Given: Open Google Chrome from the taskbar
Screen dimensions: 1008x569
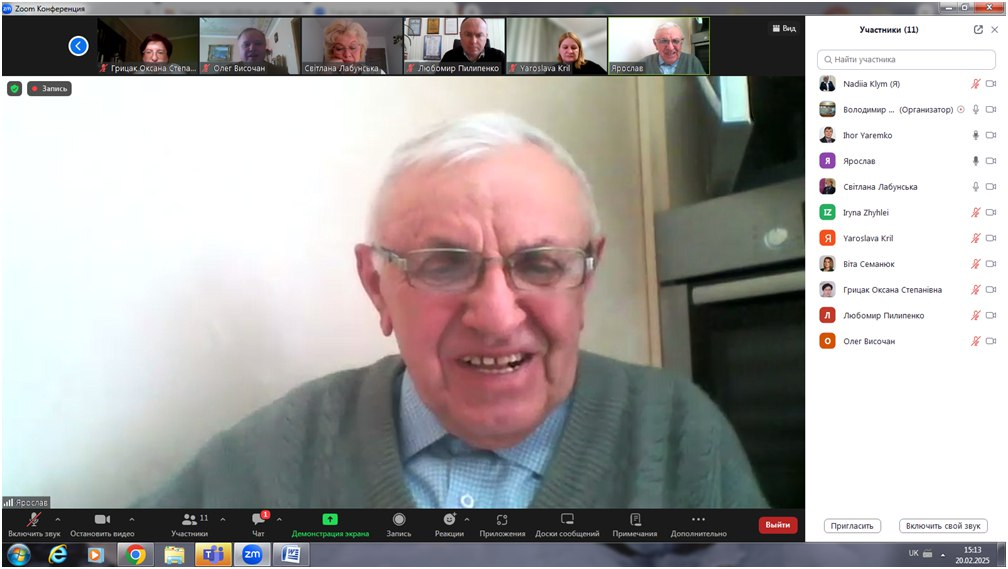Looking at the screenshot, I should tap(136, 554).
